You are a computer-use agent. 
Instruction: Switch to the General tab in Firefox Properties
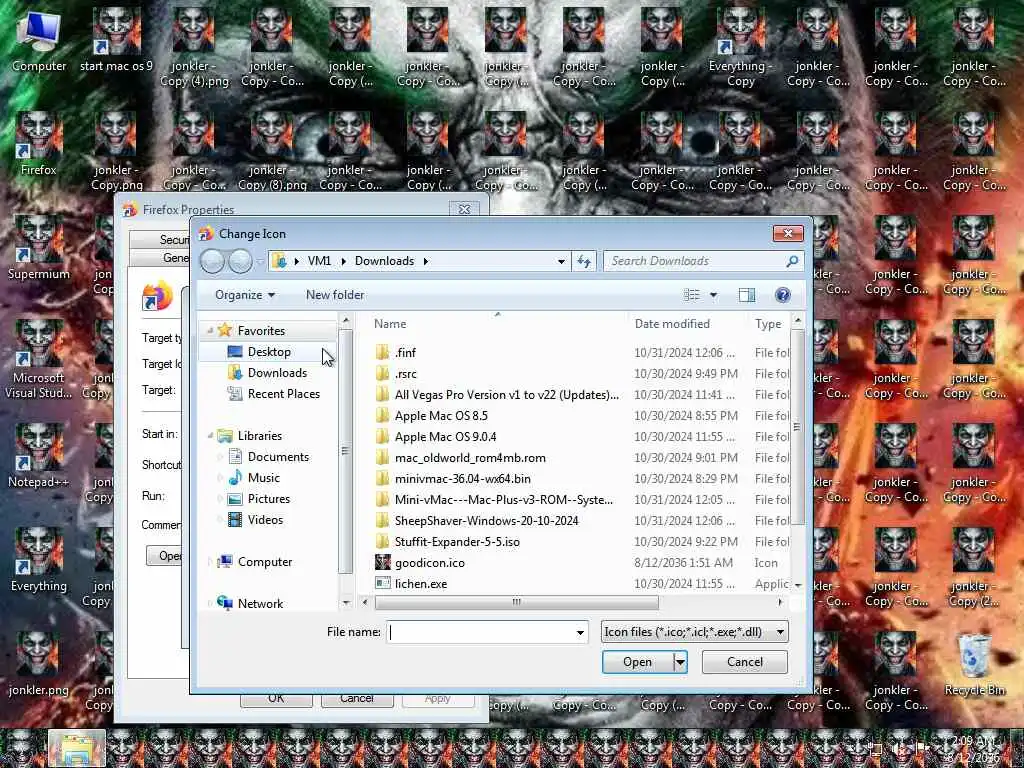tap(161, 258)
